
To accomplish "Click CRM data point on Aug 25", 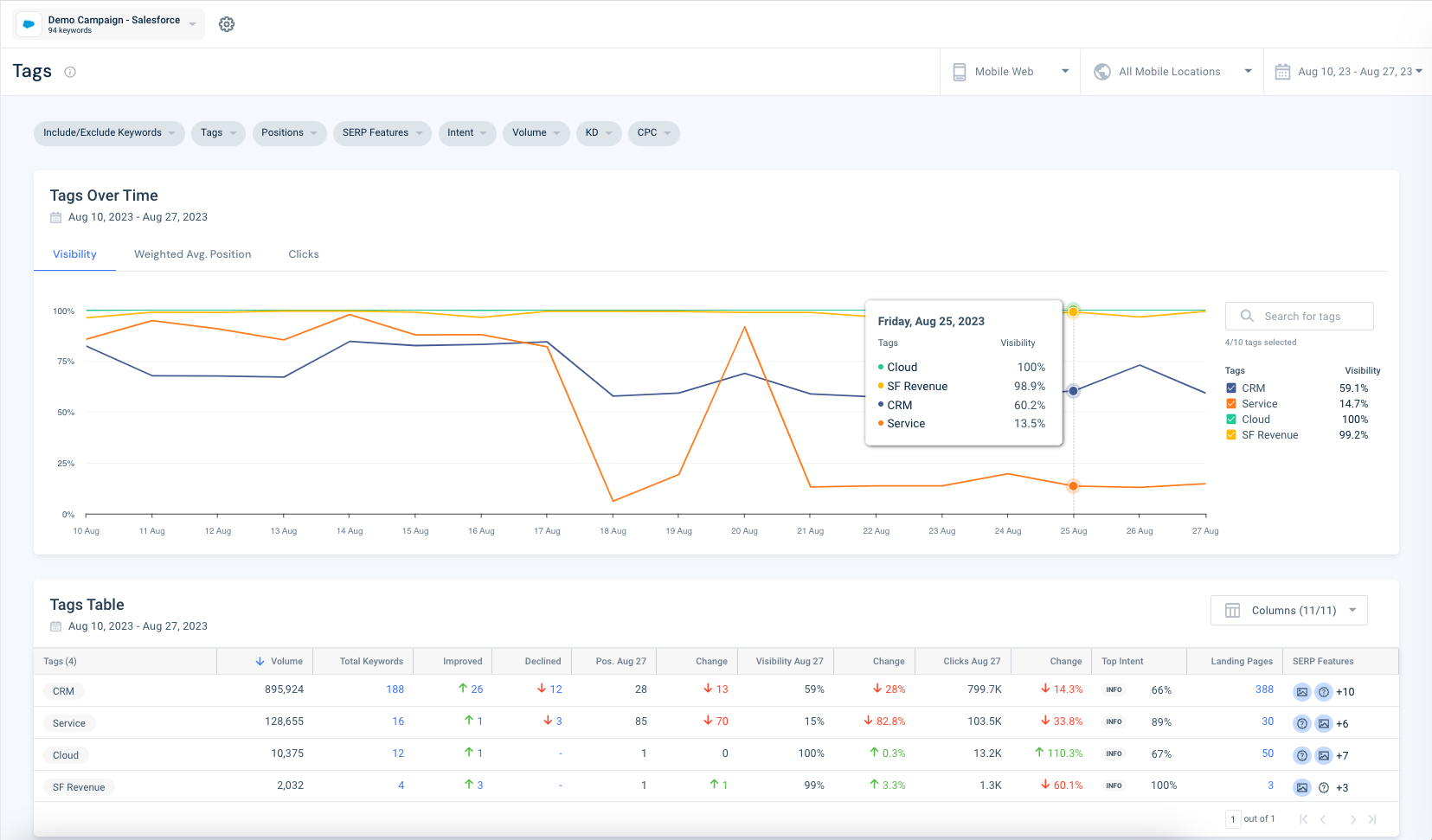I will tap(1073, 391).
